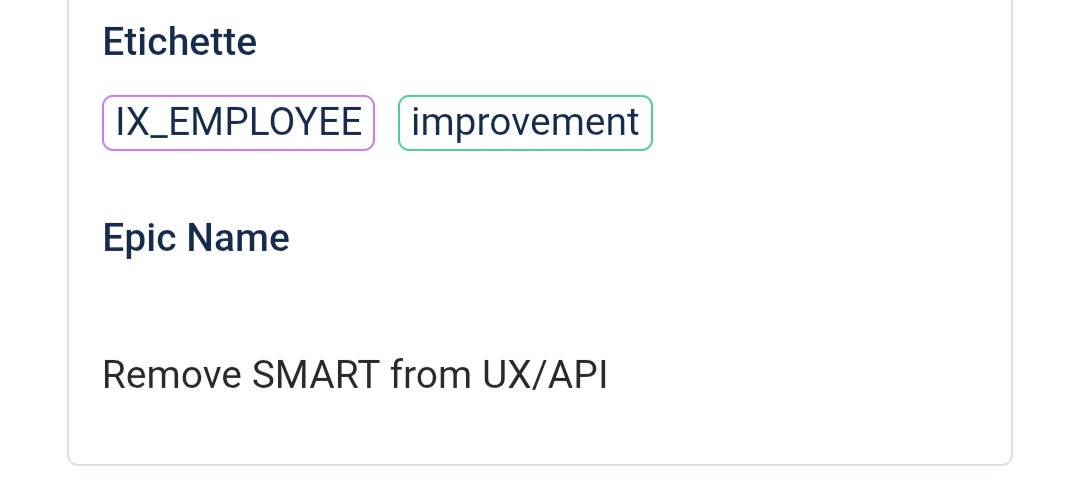Select the "Remove SMART from UX/API" epic name
The width and height of the screenshot is (1080, 482).
(355, 375)
